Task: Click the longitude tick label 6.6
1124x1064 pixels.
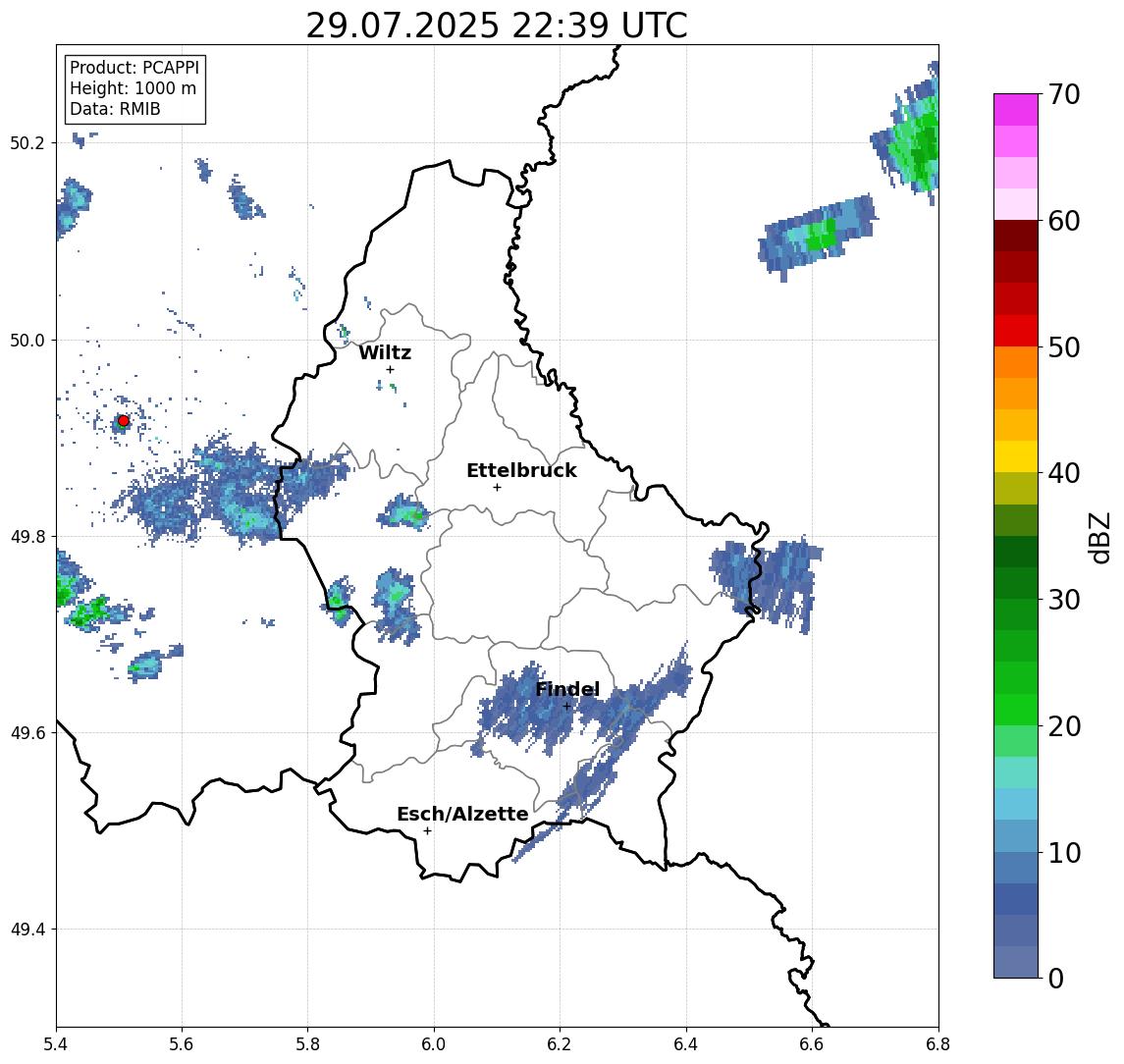Action: [812, 1044]
